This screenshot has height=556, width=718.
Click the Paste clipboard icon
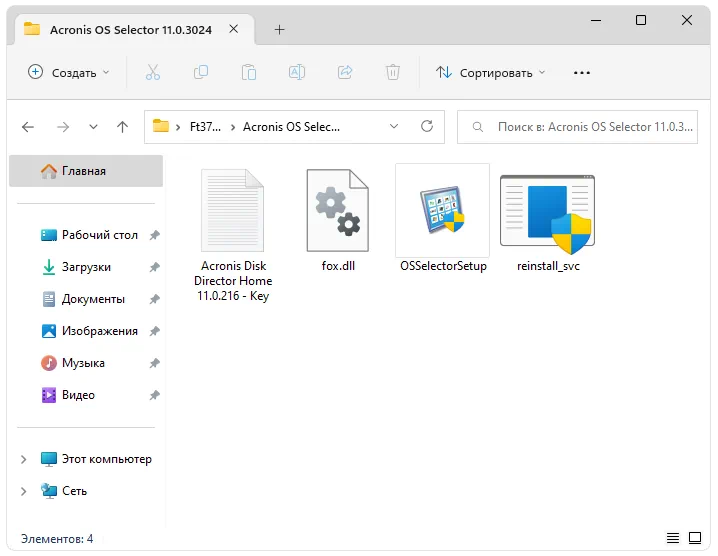[249, 72]
